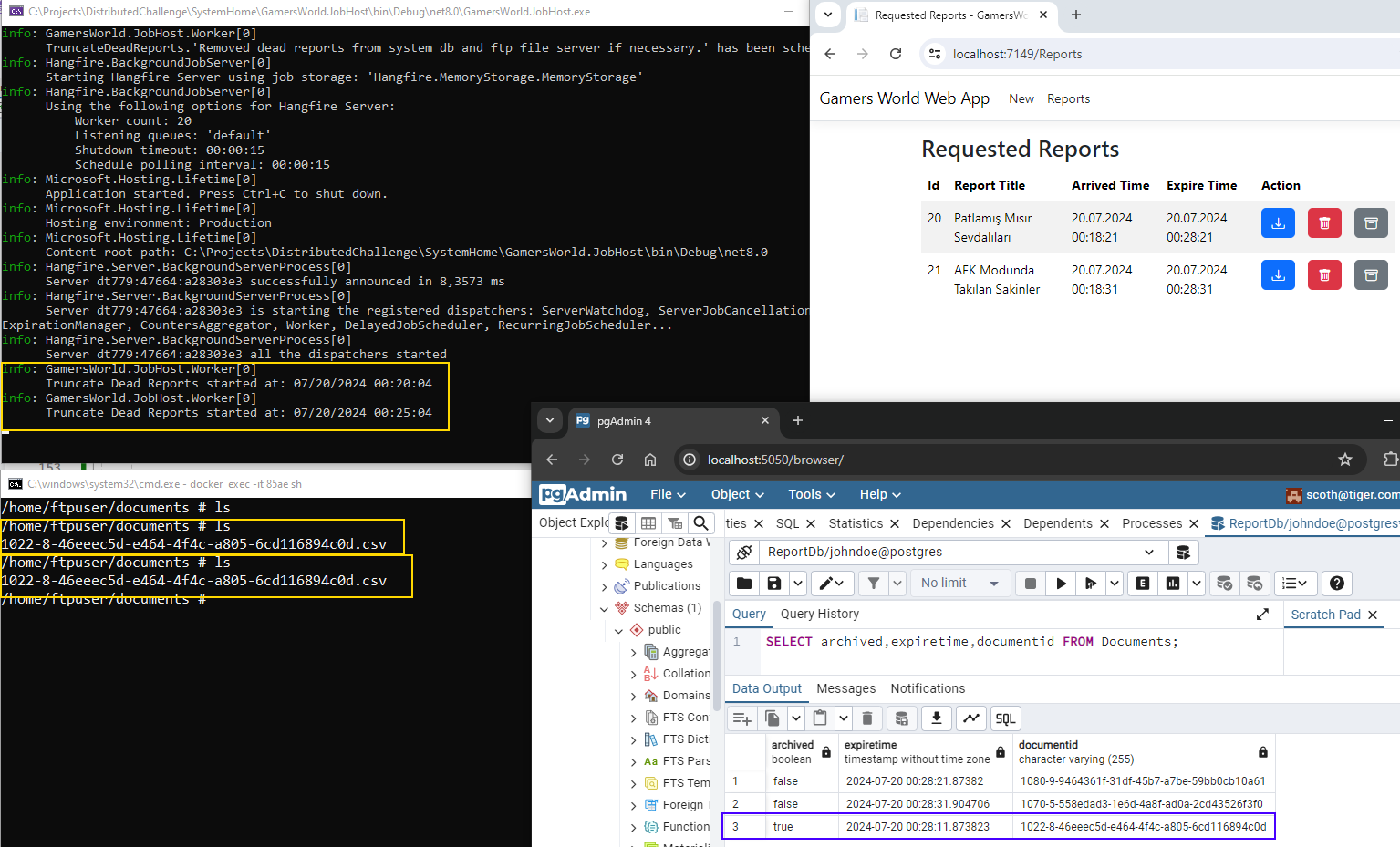Expand the execute options arrow

1115,583
